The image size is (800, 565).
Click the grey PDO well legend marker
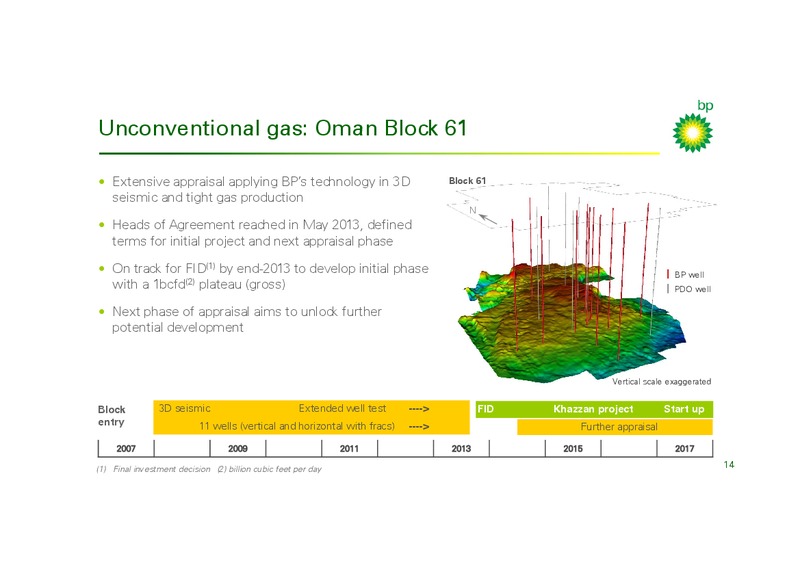point(668,289)
